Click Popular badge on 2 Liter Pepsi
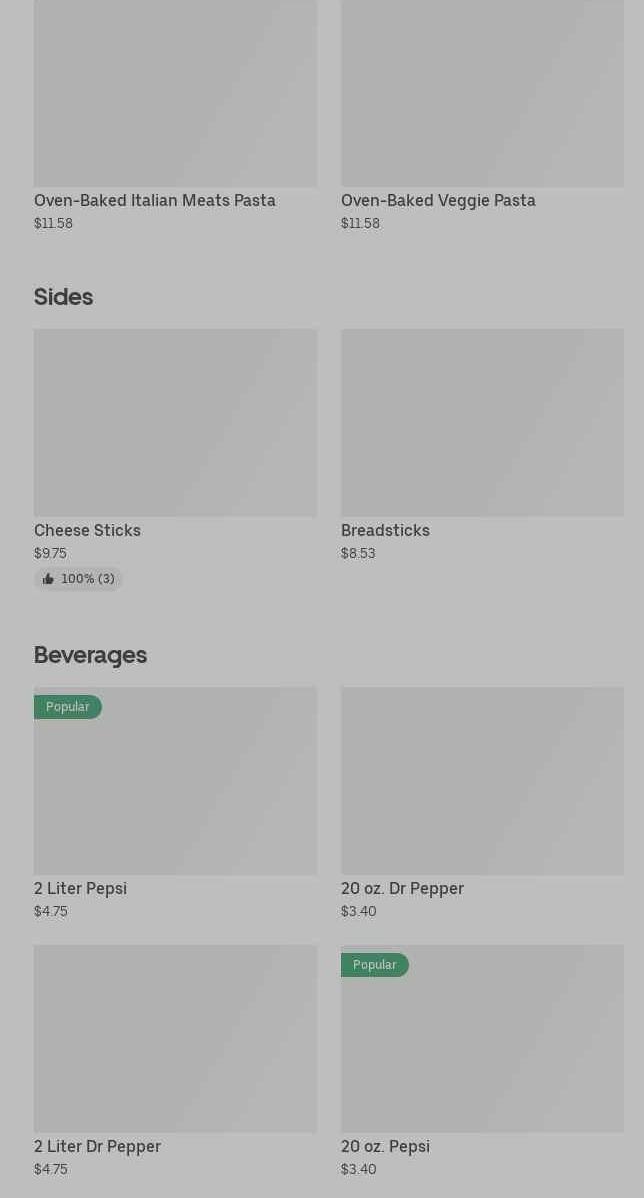 pyautogui.click(x=67, y=707)
